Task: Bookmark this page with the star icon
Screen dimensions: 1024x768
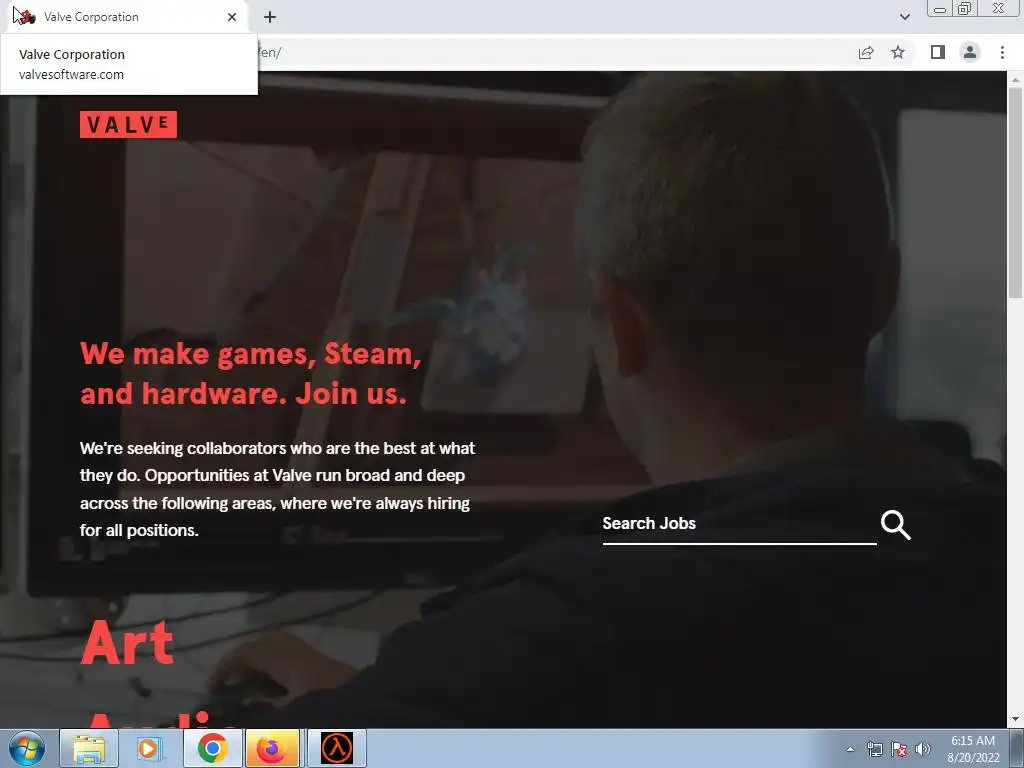Action: [898, 52]
